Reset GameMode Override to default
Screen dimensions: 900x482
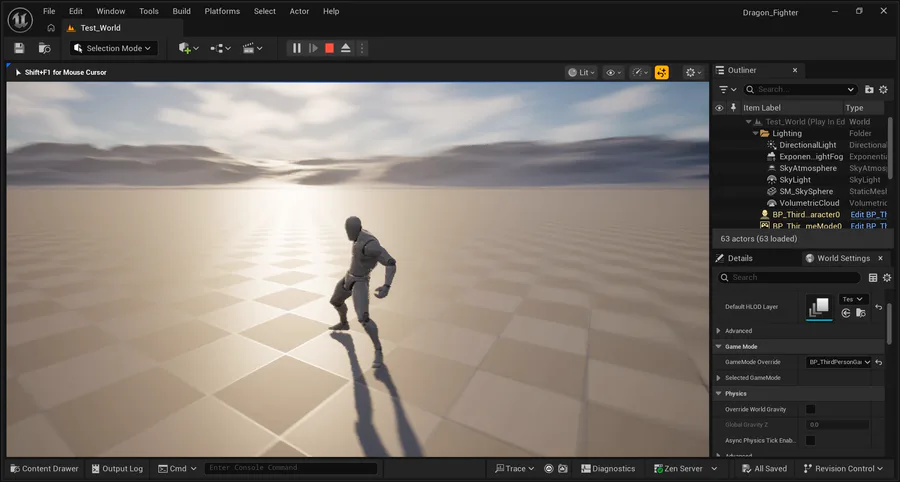879,362
